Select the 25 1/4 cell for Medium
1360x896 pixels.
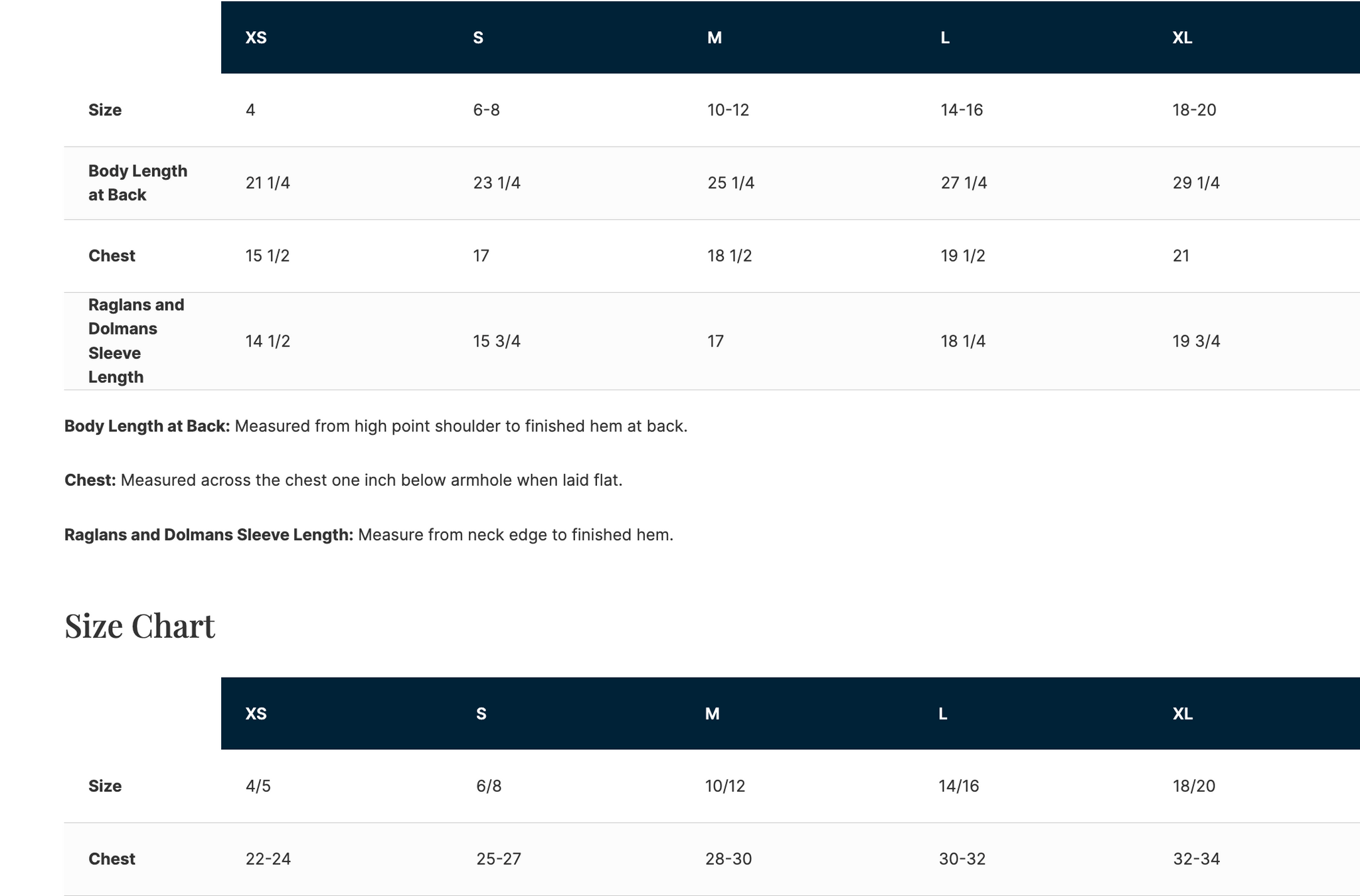tap(730, 183)
